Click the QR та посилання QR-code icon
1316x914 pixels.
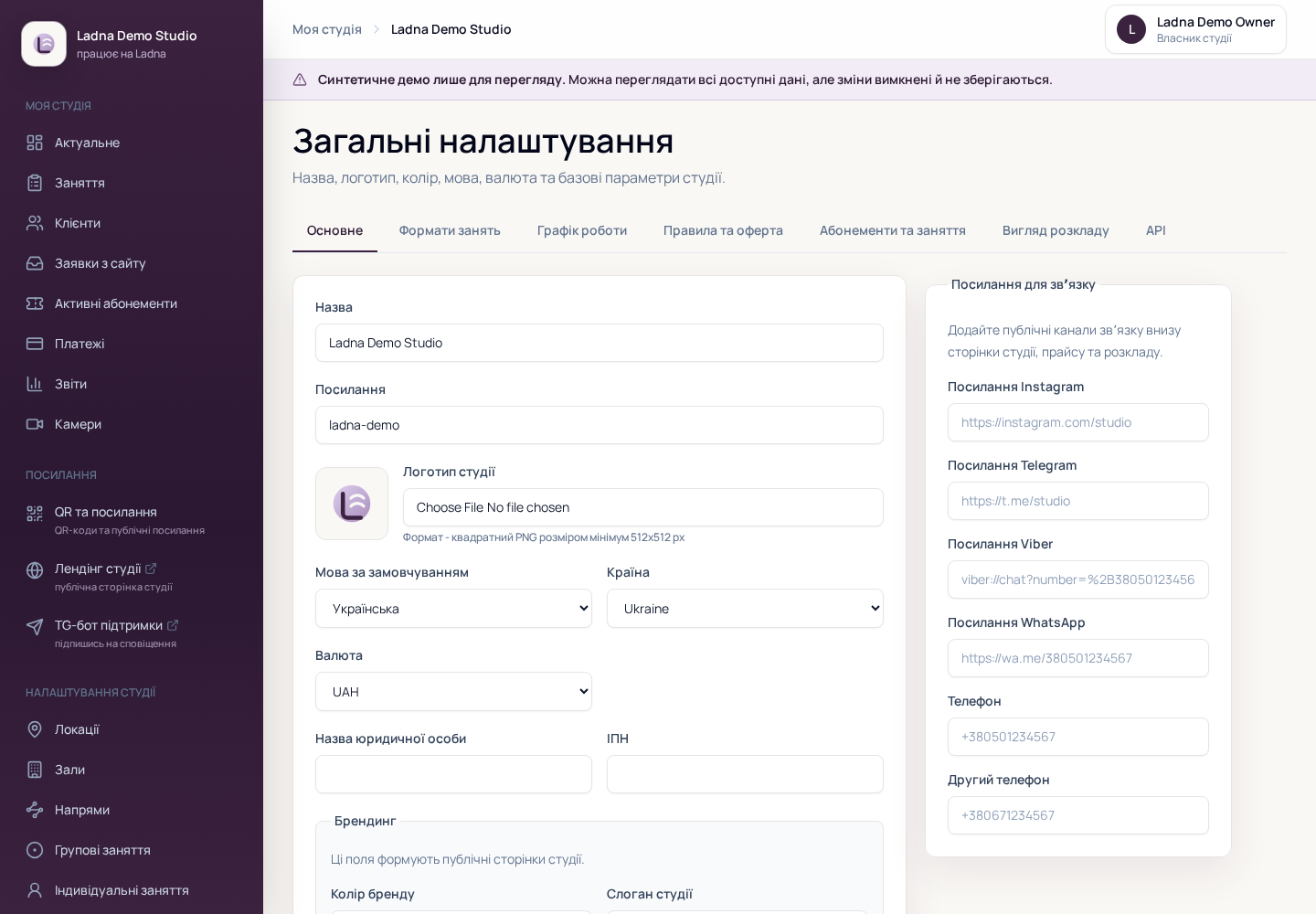point(35,514)
